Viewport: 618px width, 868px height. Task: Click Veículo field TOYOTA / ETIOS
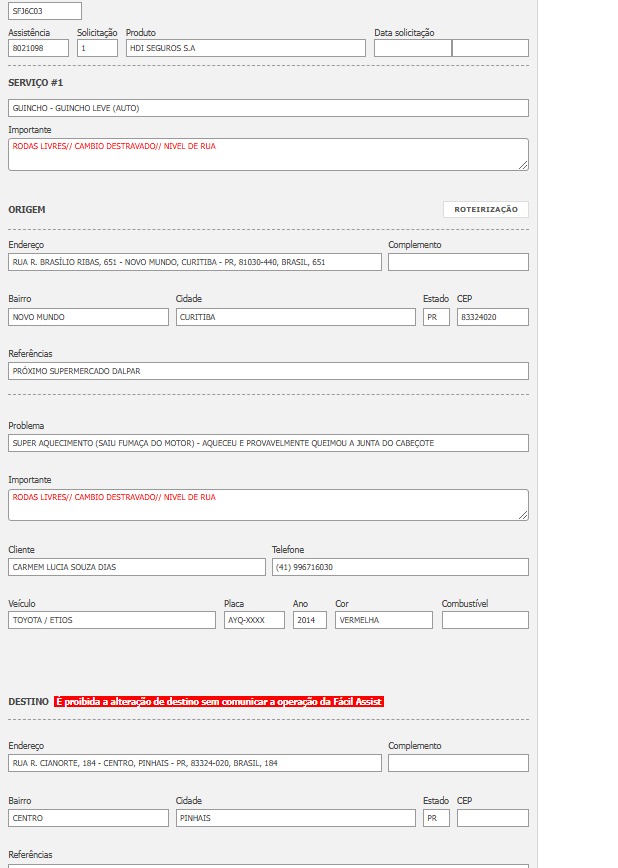click(x=112, y=620)
